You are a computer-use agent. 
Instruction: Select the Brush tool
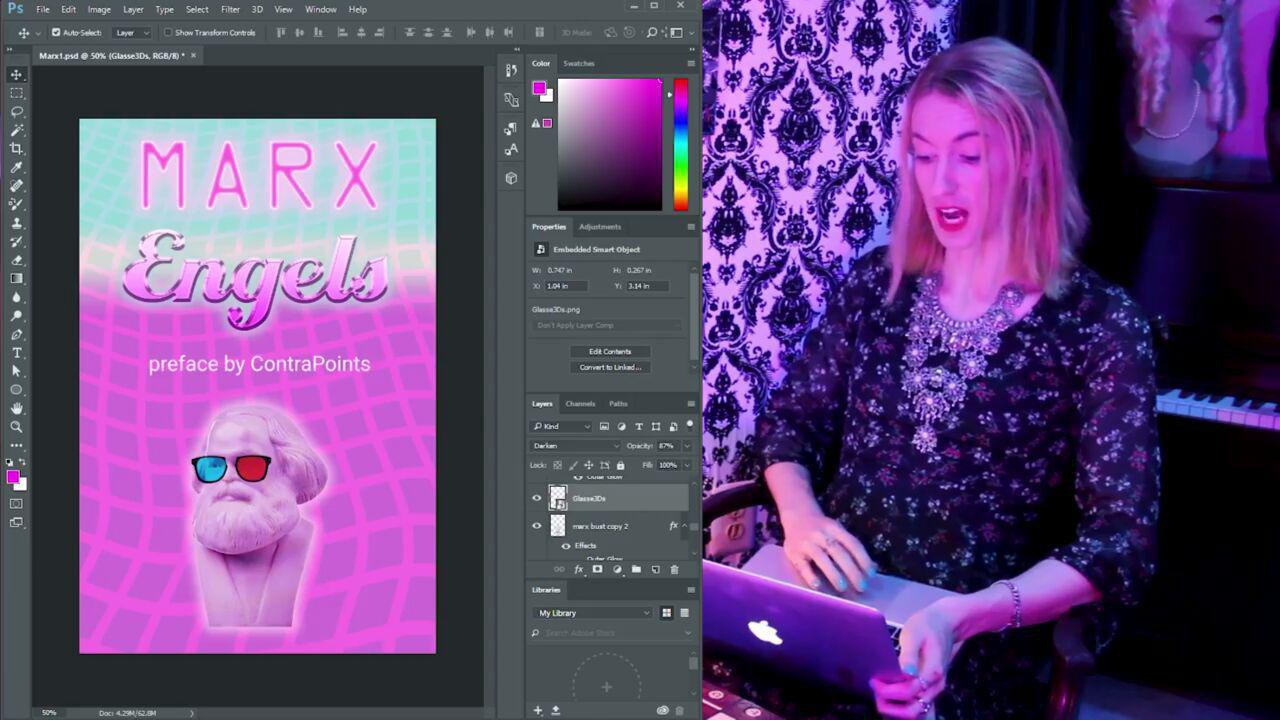[x=16, y=204]
